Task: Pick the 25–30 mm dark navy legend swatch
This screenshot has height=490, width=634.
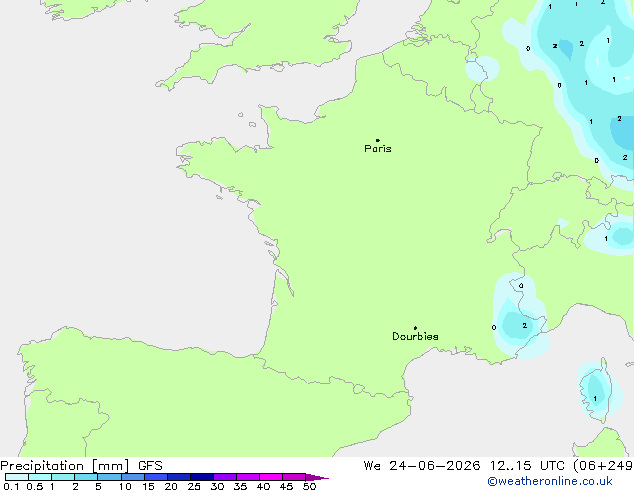Action: [202, 477]
